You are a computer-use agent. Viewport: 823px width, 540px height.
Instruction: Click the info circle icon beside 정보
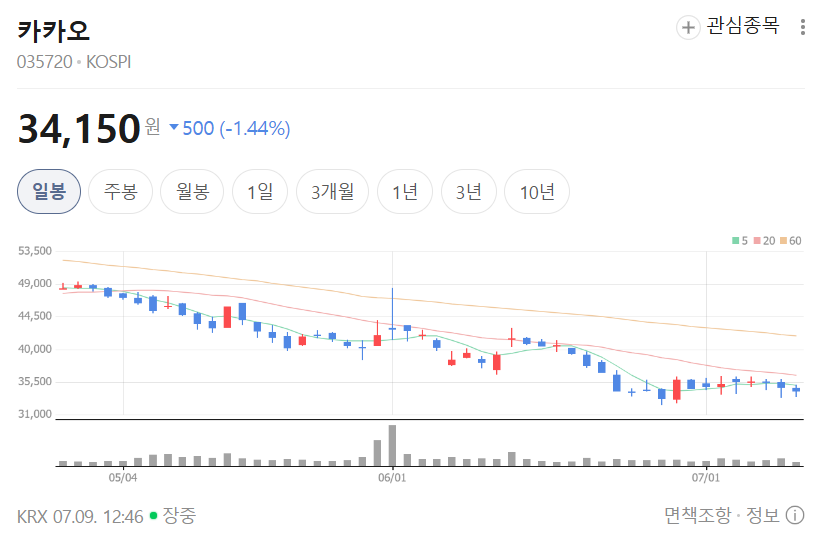[x=795, y=515]
